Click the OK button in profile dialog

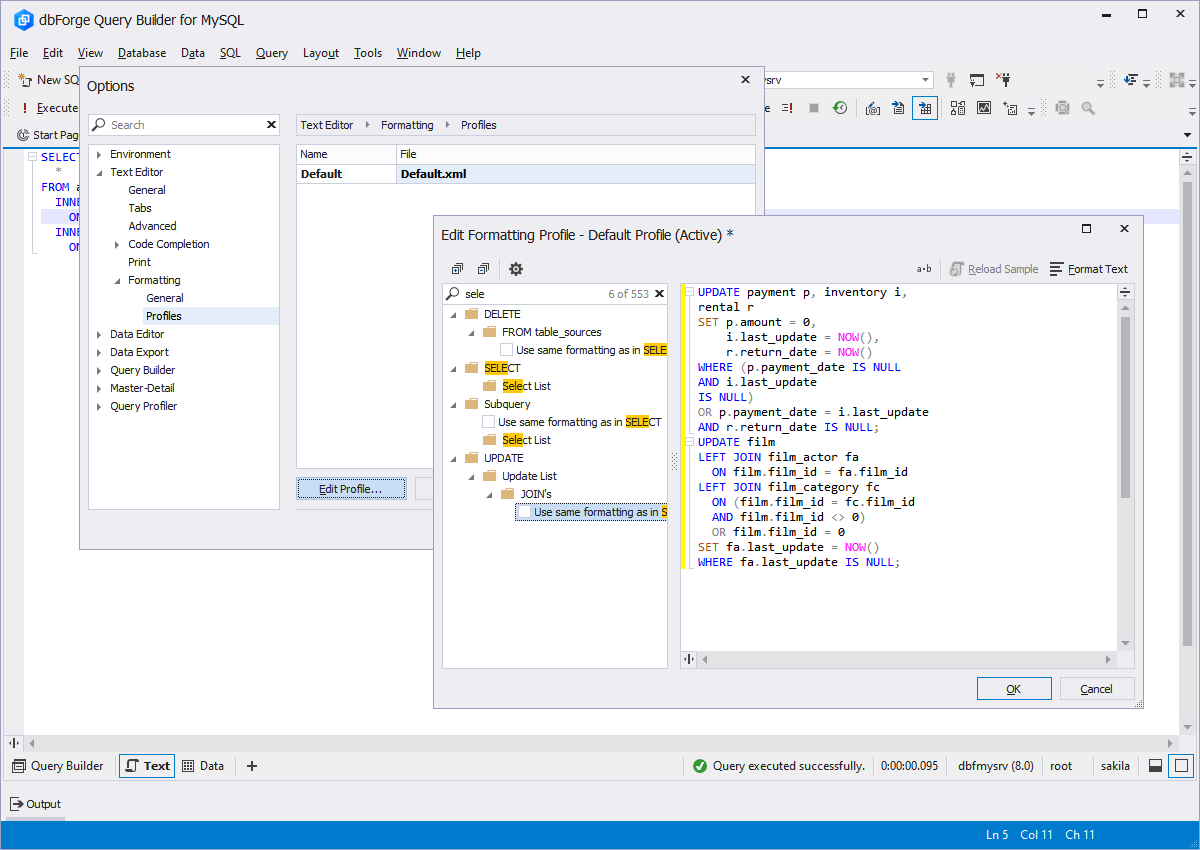pyautogui.click(x=1013, y=689)
